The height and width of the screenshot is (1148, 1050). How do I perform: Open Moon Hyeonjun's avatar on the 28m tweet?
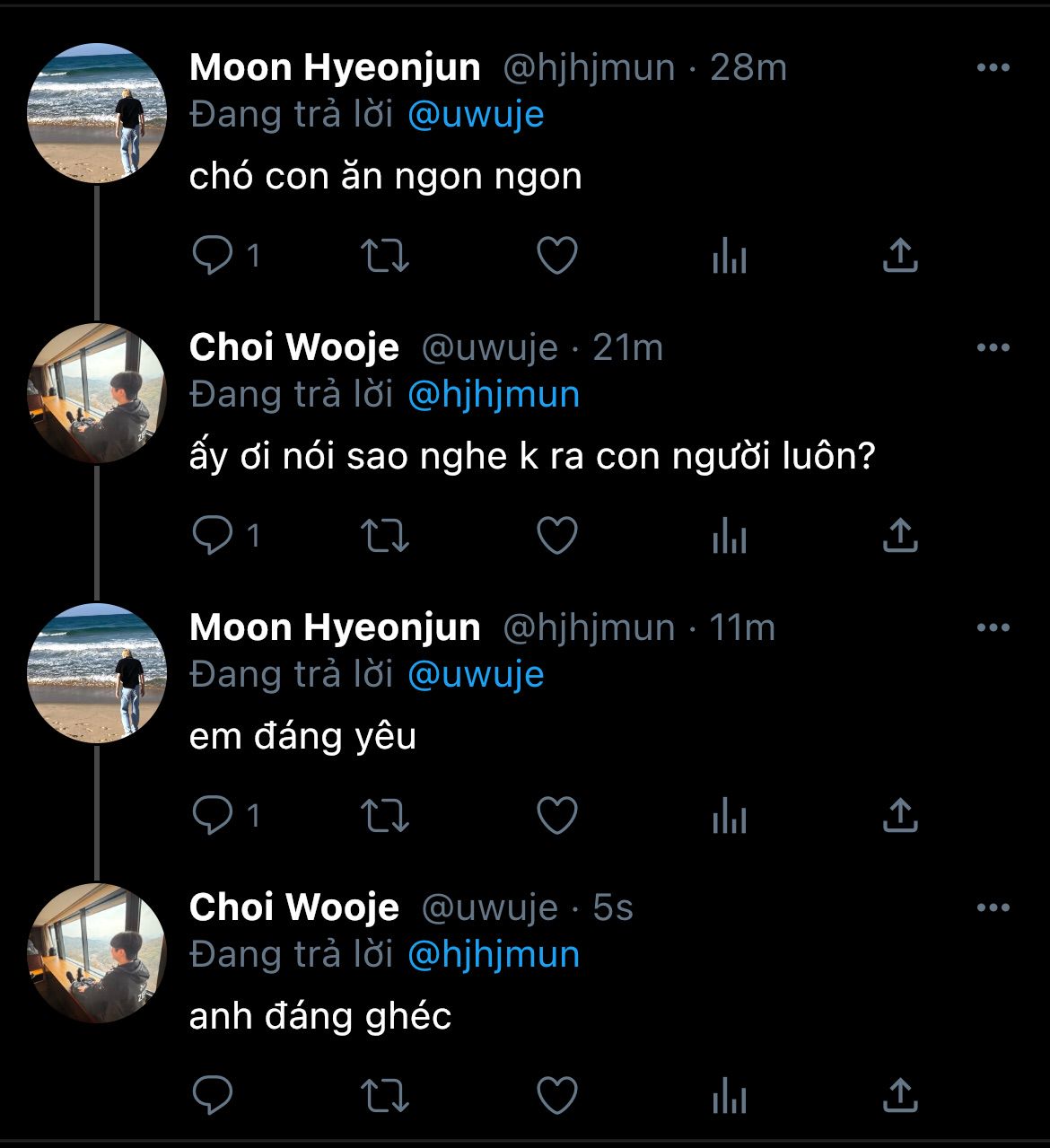click(x=97, y=113)
